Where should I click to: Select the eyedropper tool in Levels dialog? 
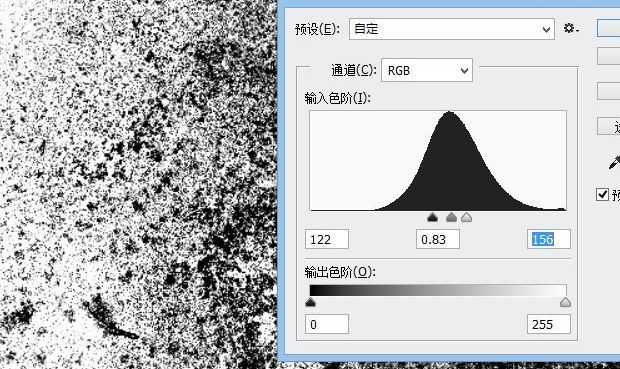(614, 162)
